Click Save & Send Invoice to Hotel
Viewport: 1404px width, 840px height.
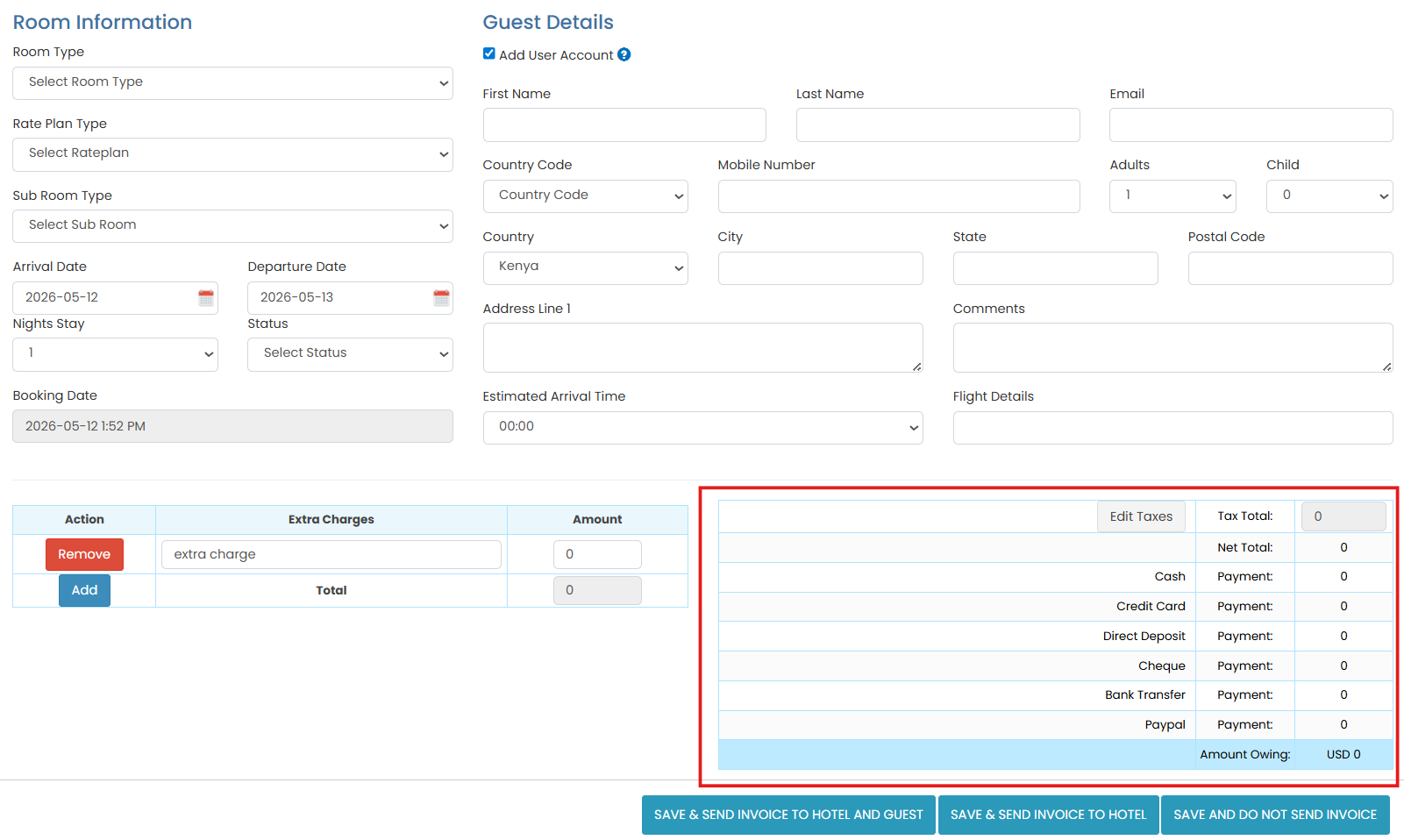1048,815
